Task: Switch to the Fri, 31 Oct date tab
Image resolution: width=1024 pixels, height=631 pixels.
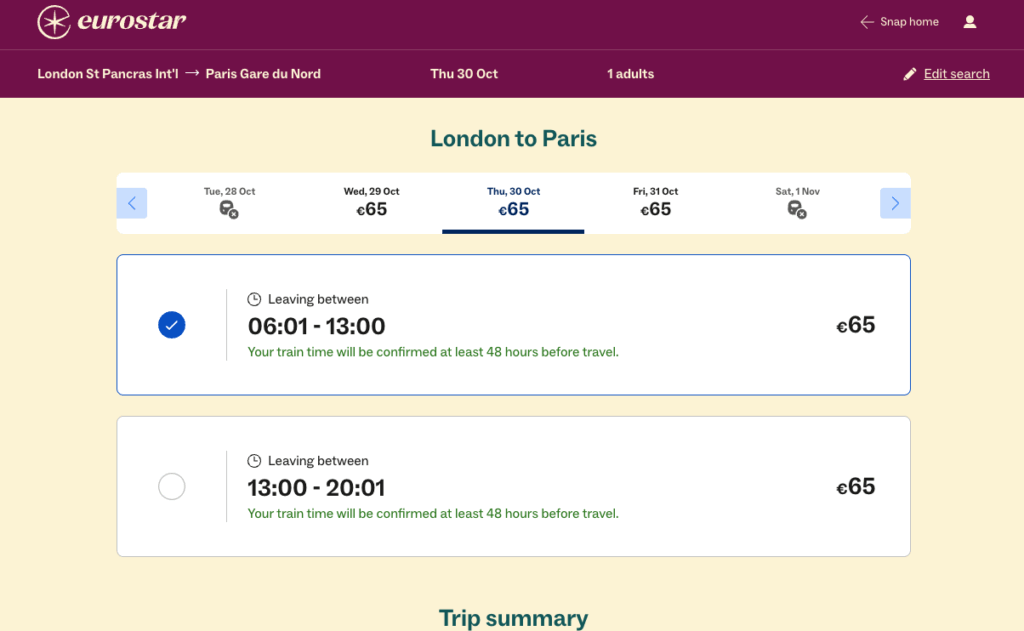Action: click(655, 202)
